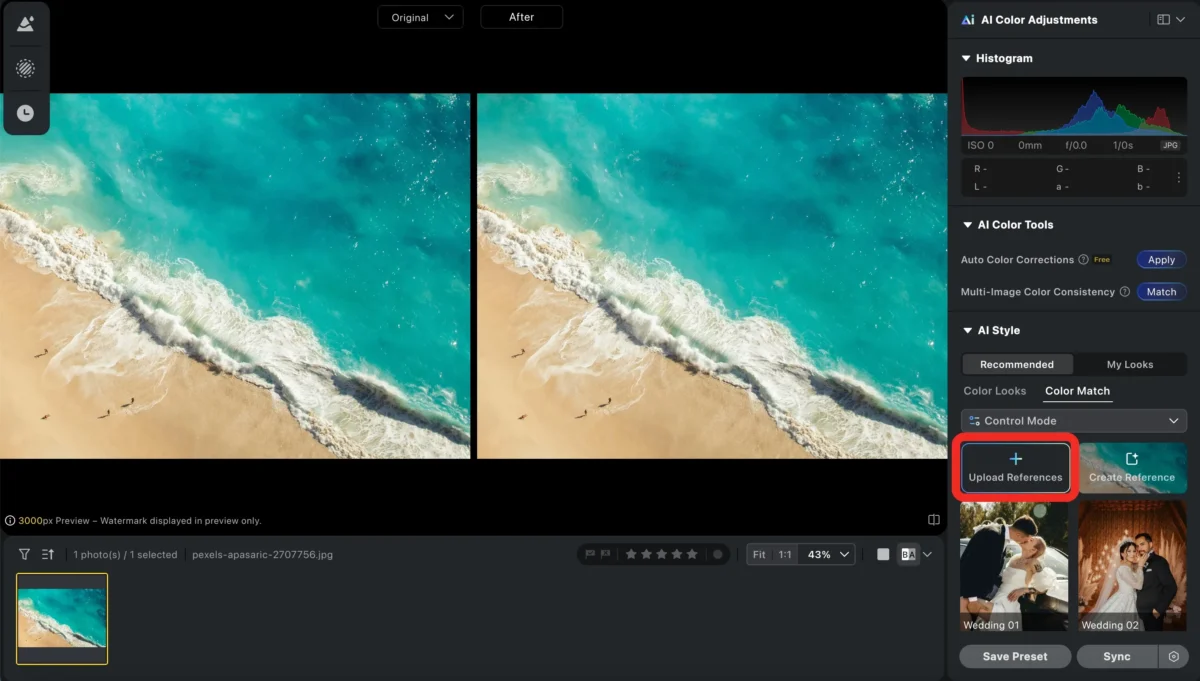
Task: Open the Control Mode dropdown
Action: pos(1074,421)
